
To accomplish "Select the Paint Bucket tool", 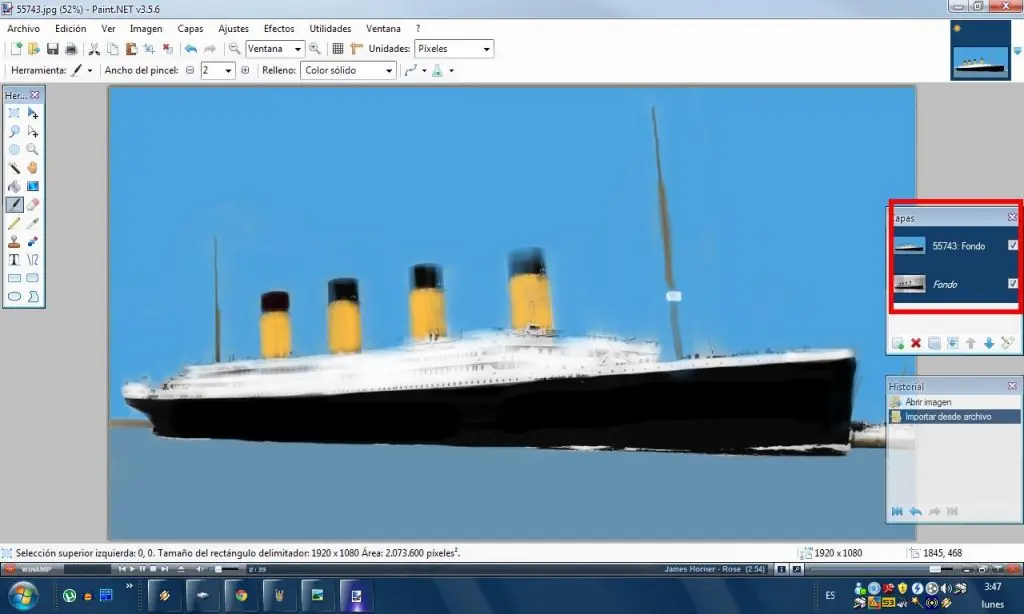I will point(14,187).
